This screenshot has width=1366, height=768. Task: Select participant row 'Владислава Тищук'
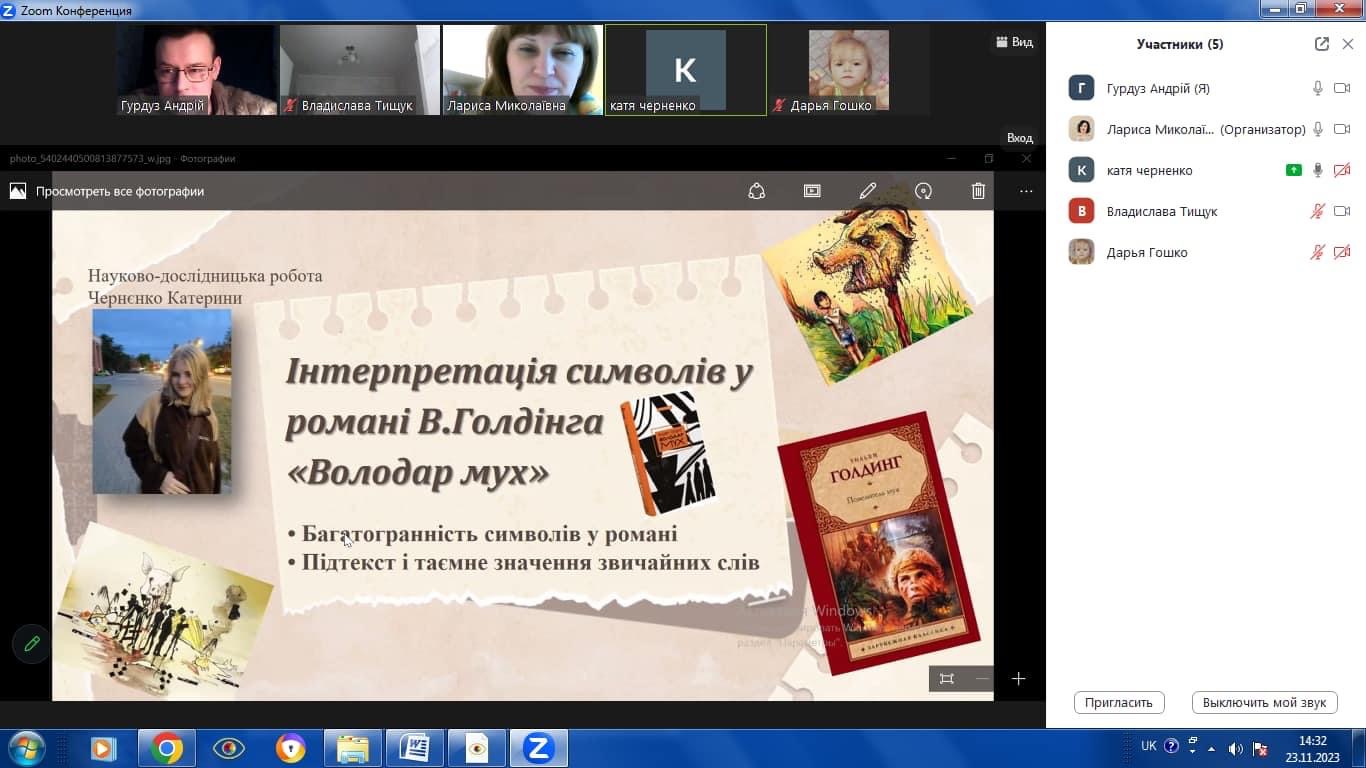[x=1206, y=211]
